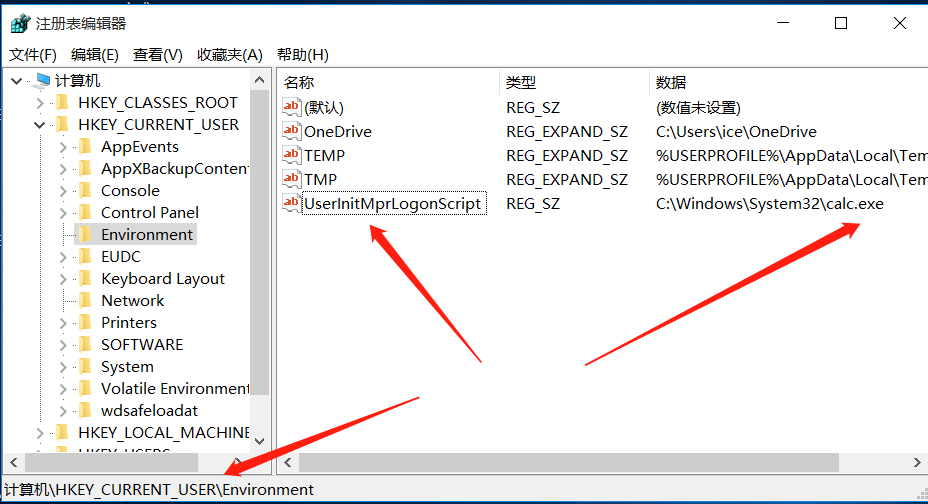Click the Control Panel folder icon

point(85,212)
